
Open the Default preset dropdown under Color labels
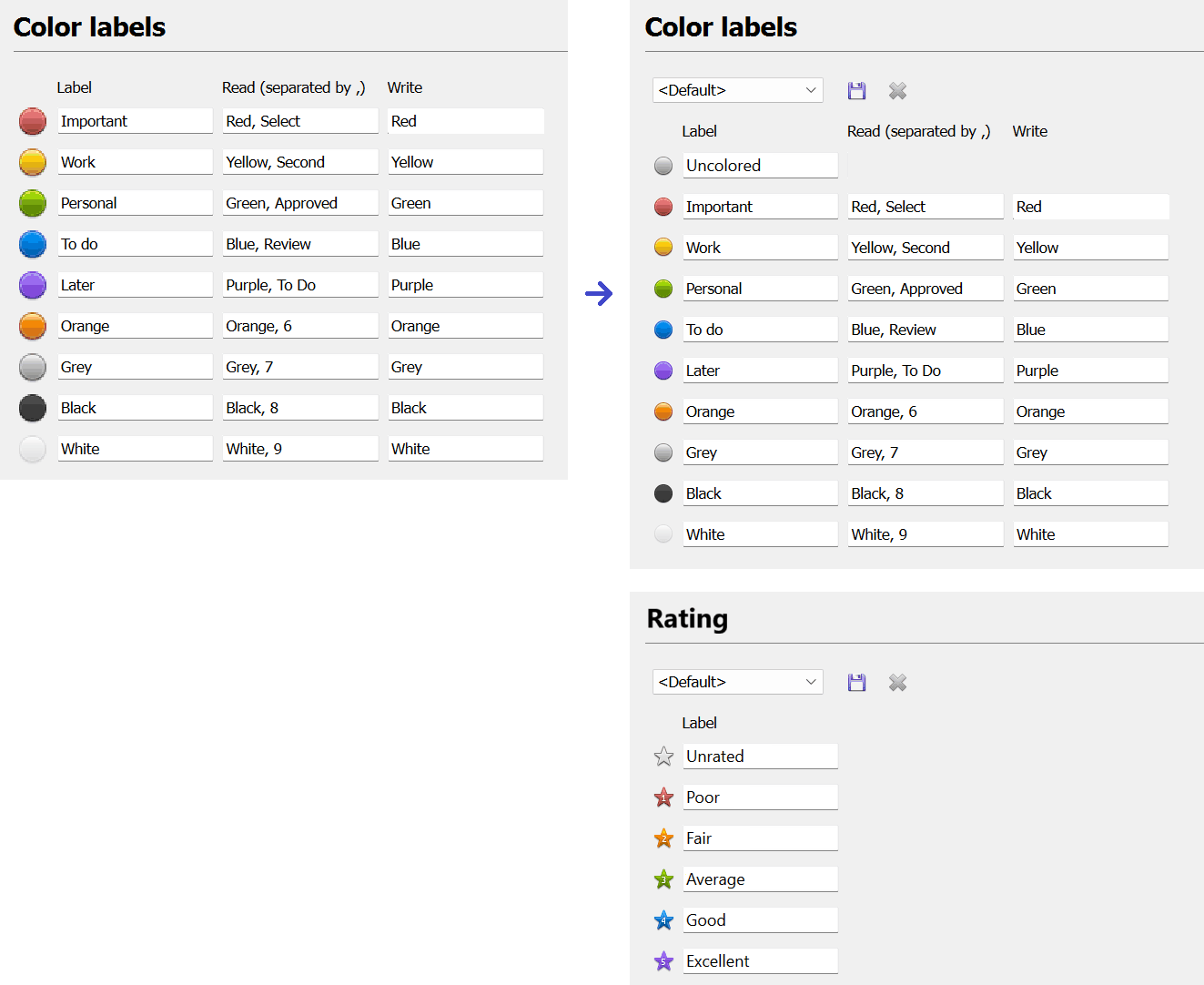(737, 90)
